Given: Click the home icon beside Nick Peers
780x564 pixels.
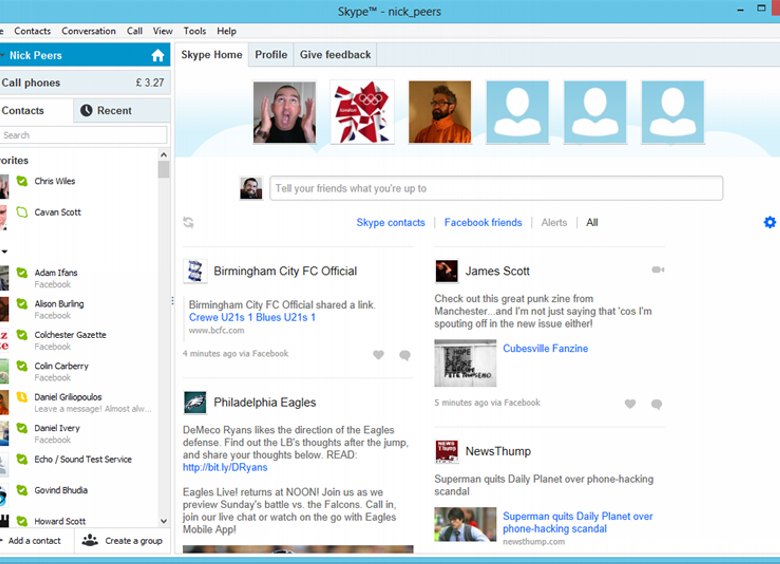Looking at the screenshot, I should click(x=157, y=56).
